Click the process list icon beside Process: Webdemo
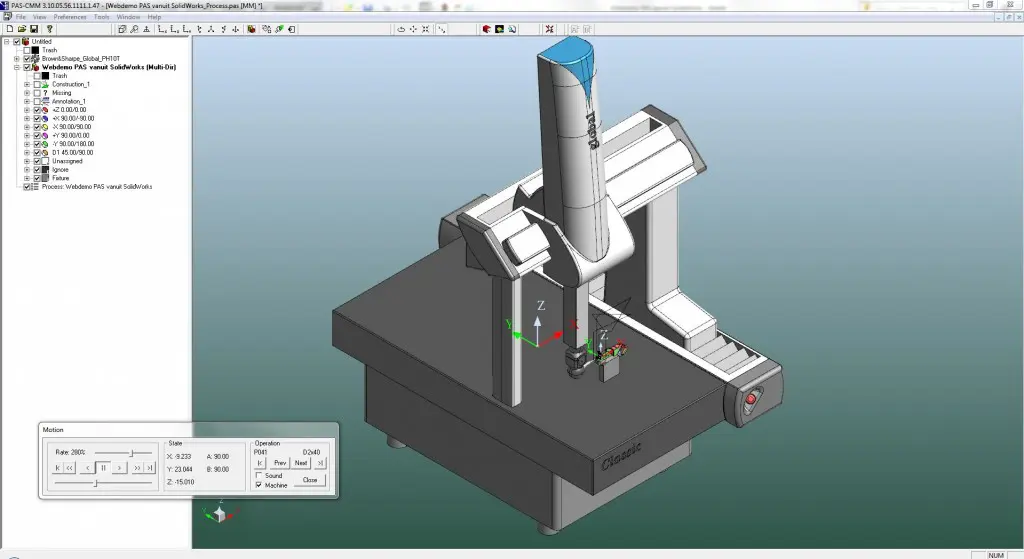 (35, 187)
